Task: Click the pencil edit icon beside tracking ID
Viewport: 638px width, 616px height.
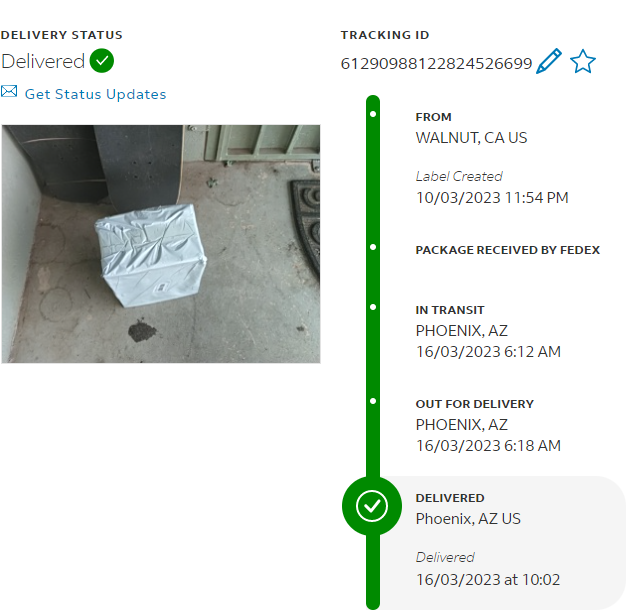Action: click(548, 61)
